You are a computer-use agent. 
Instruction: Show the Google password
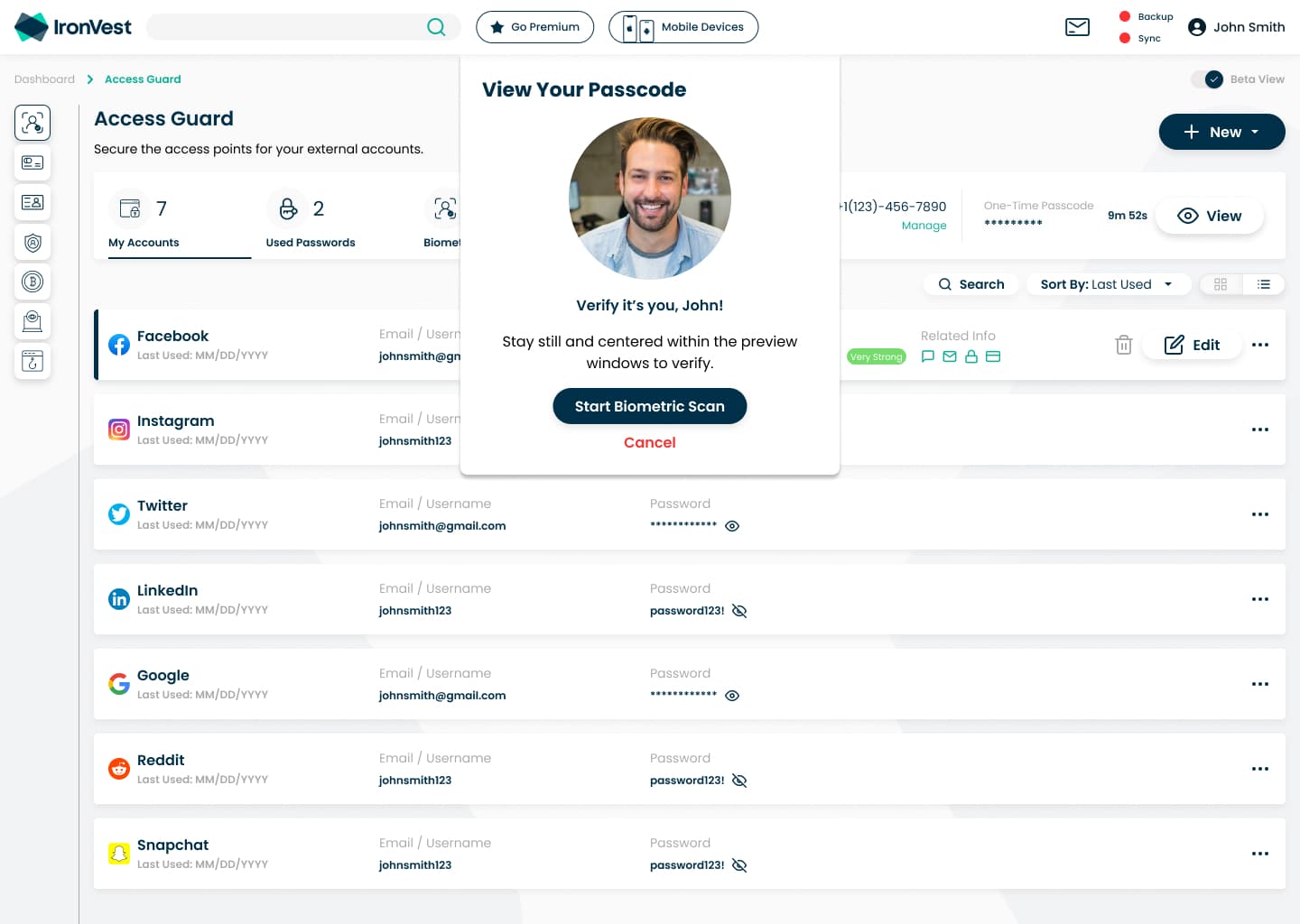732,696
